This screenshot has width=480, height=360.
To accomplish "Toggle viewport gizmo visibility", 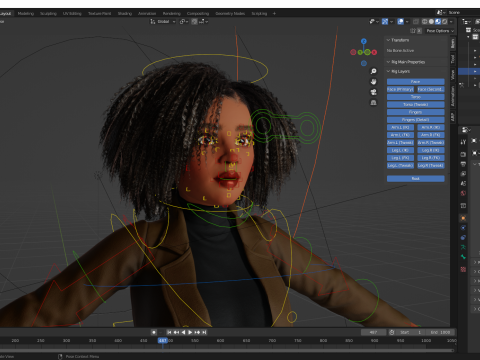I will click(x=385, y=21).
